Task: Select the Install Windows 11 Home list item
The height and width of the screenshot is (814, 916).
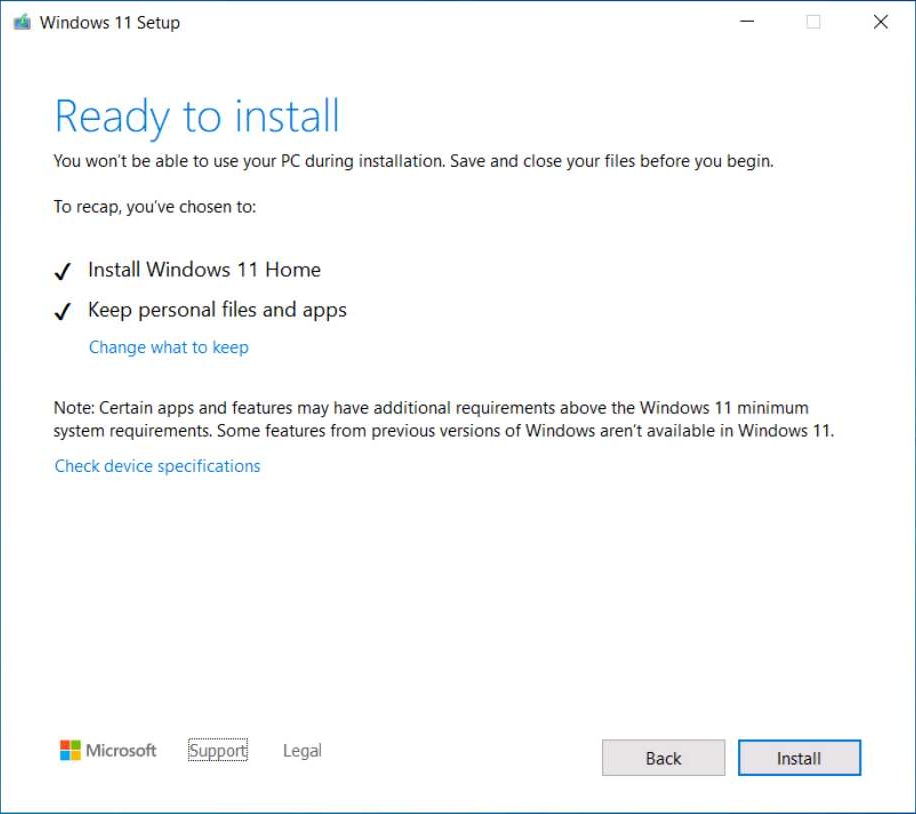Action: click(x=205, y=270)
